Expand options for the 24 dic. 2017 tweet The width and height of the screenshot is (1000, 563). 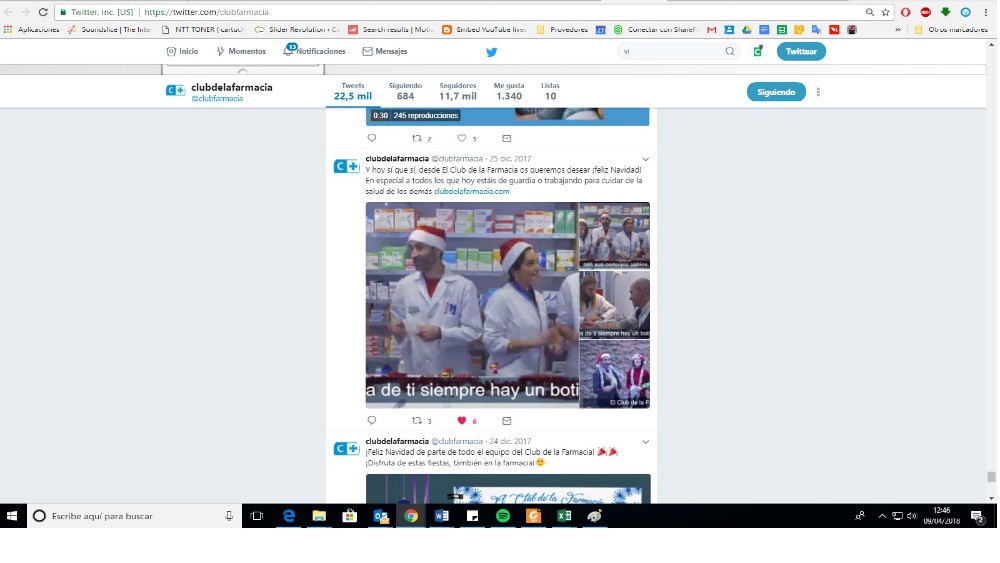pos(645,441)
